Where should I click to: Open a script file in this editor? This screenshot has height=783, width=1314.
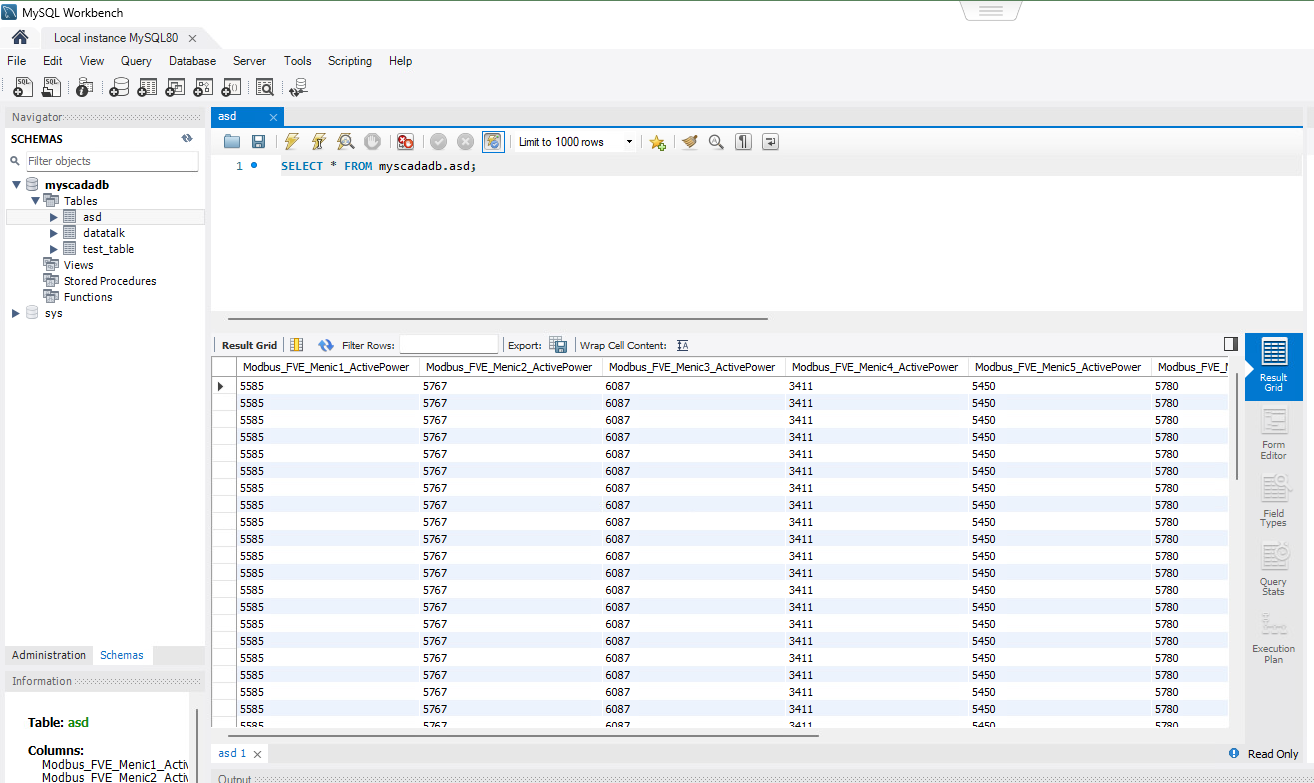[x=232, y=142]
